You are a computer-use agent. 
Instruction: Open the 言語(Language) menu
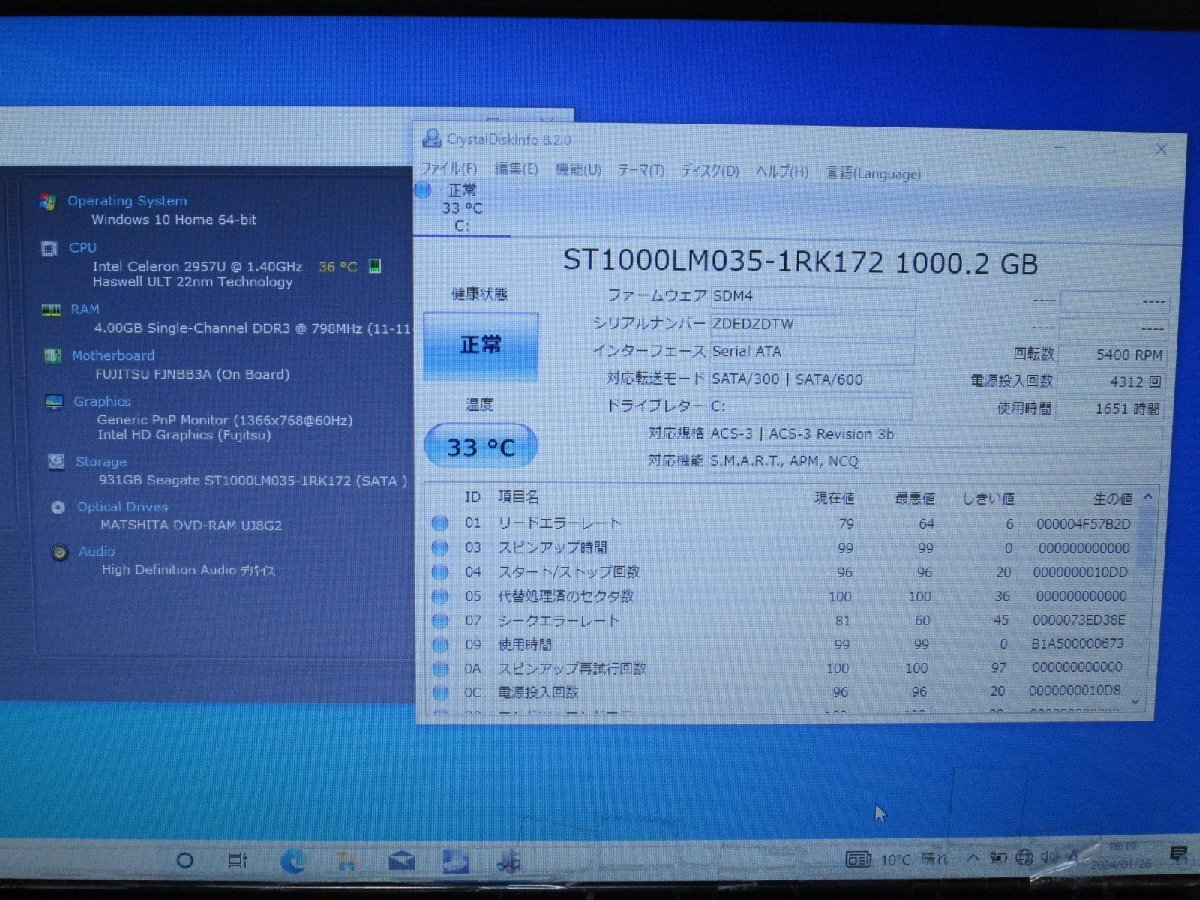(x=872, y=173)
